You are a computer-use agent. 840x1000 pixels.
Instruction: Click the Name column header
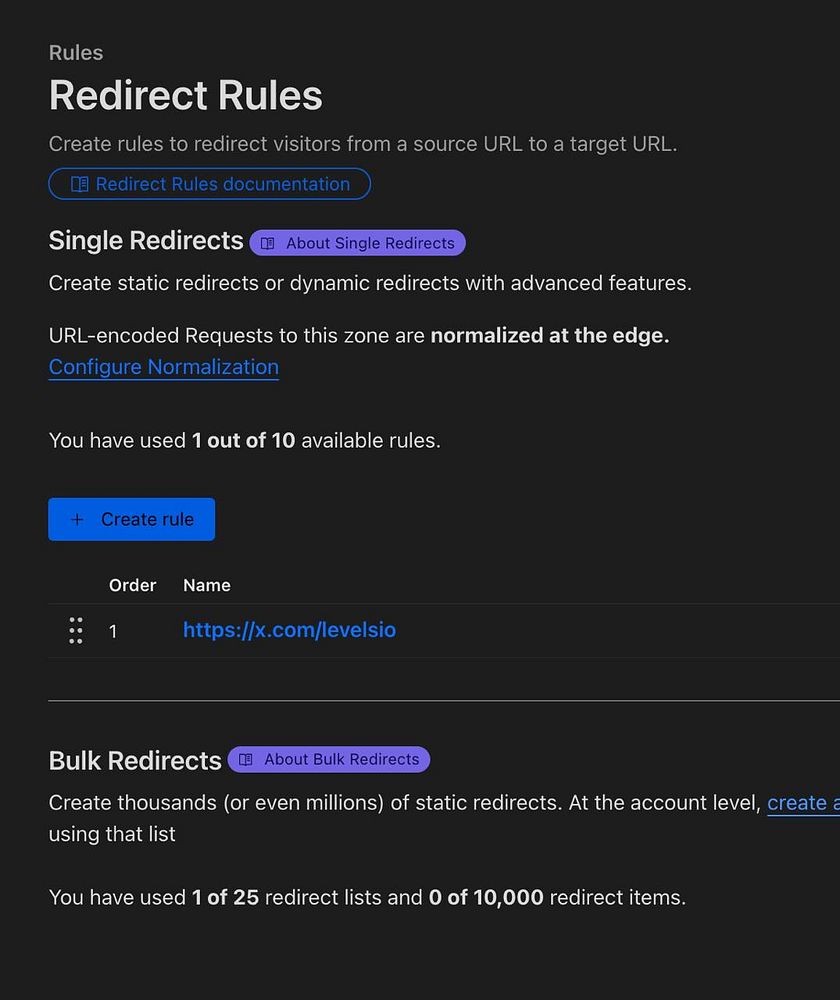(206, 585)
